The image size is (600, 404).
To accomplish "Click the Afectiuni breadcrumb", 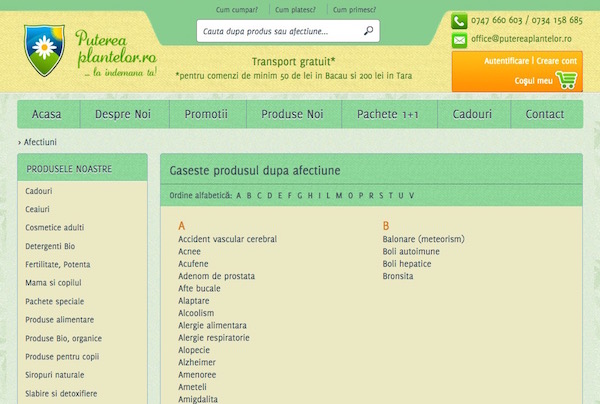I will [x=40, y=142].
